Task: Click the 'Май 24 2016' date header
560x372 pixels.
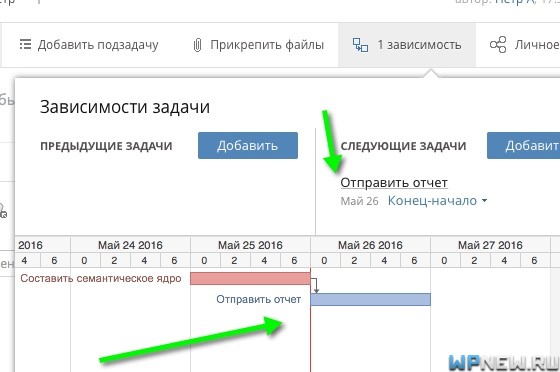Action: click(130, 245)
